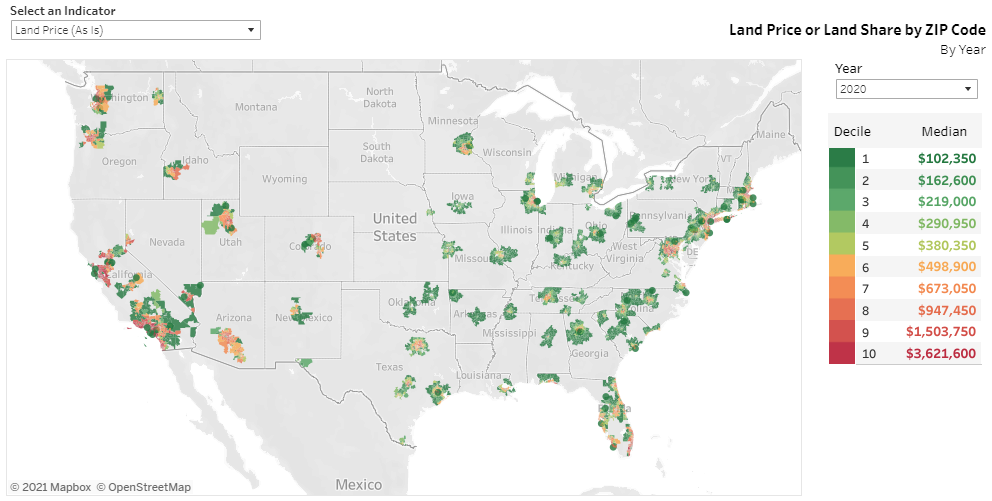Click the decile 5 yellow-green legend swatch

point(841,245)
